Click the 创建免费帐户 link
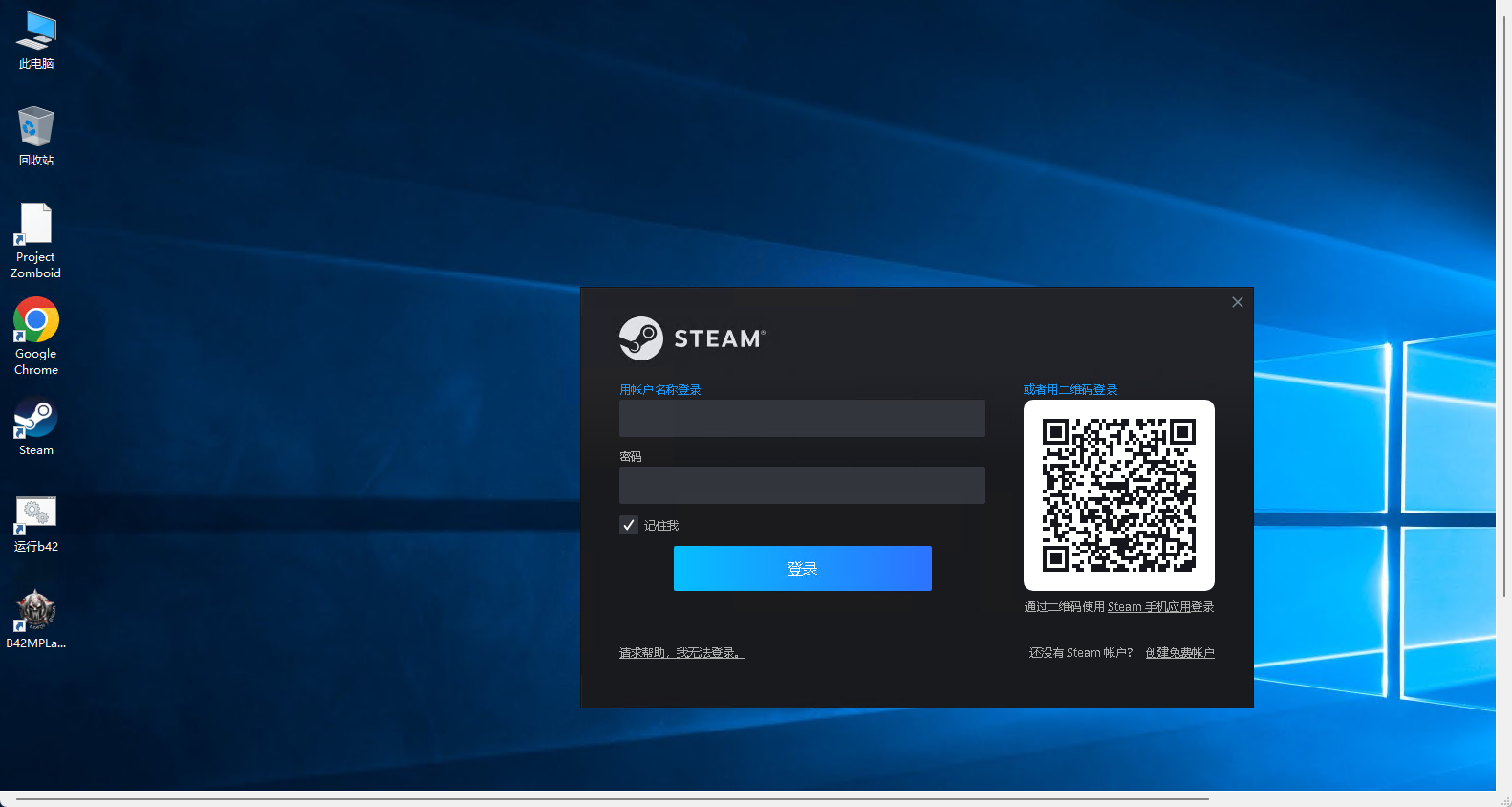 pos(1179,653)
